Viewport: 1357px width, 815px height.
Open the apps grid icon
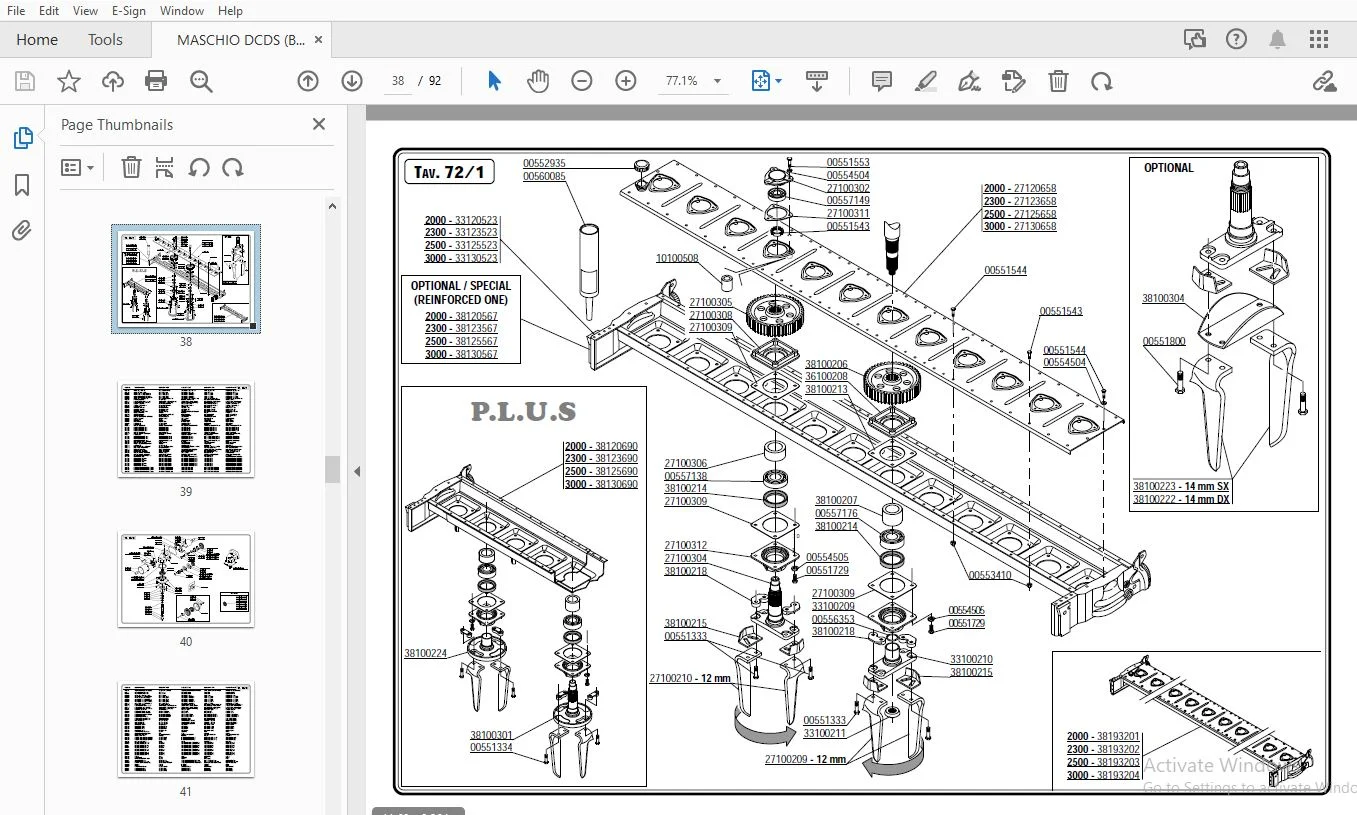pyautogui.click(x=1319, y=40)
